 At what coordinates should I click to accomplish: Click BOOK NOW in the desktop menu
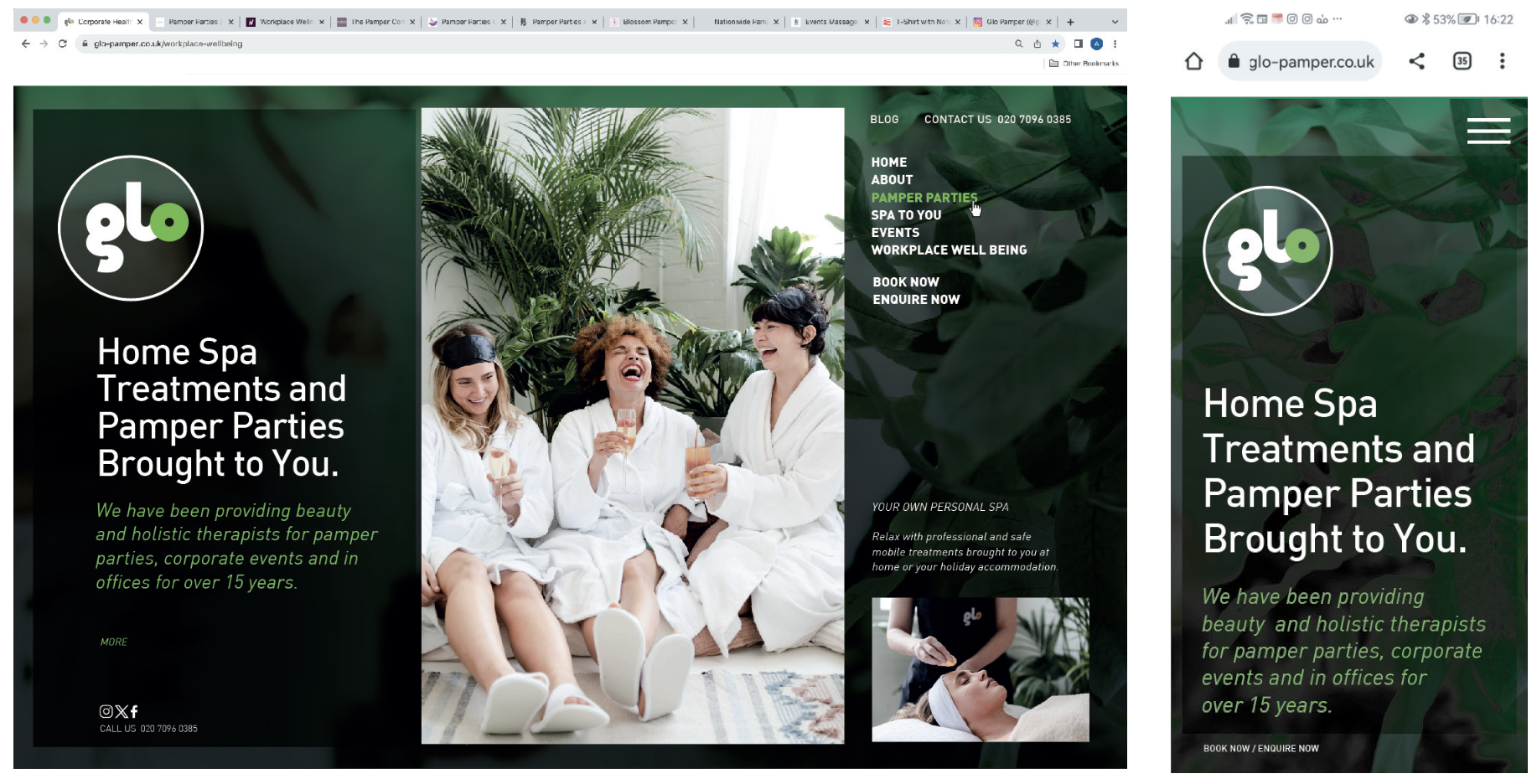coord(906,282)
